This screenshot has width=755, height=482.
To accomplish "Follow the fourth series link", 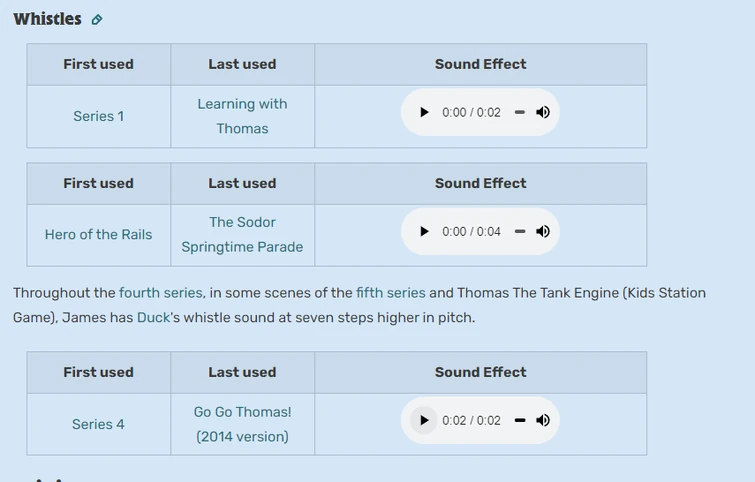I will [x=161, y=293].
